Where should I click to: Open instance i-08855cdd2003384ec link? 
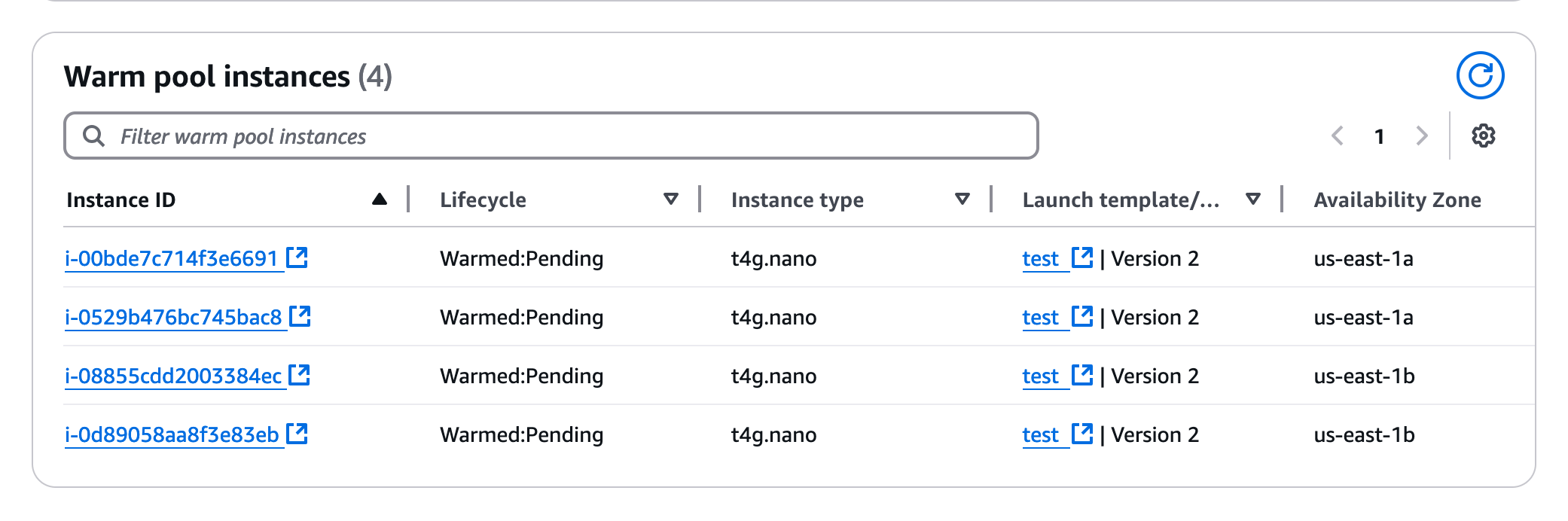click(173, 376)
